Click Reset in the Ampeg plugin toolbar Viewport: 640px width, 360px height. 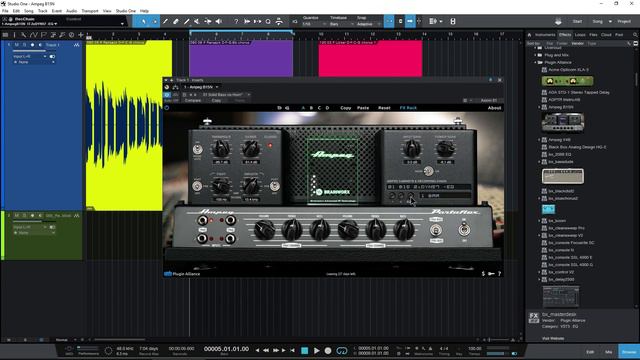pos(384,108)
